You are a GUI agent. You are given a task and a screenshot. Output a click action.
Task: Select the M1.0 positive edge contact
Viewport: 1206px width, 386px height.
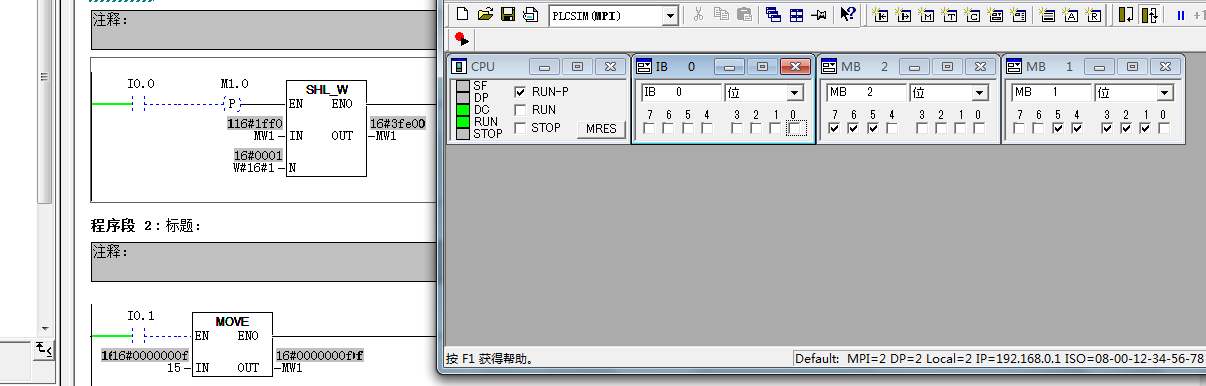(x=232, y=103)
